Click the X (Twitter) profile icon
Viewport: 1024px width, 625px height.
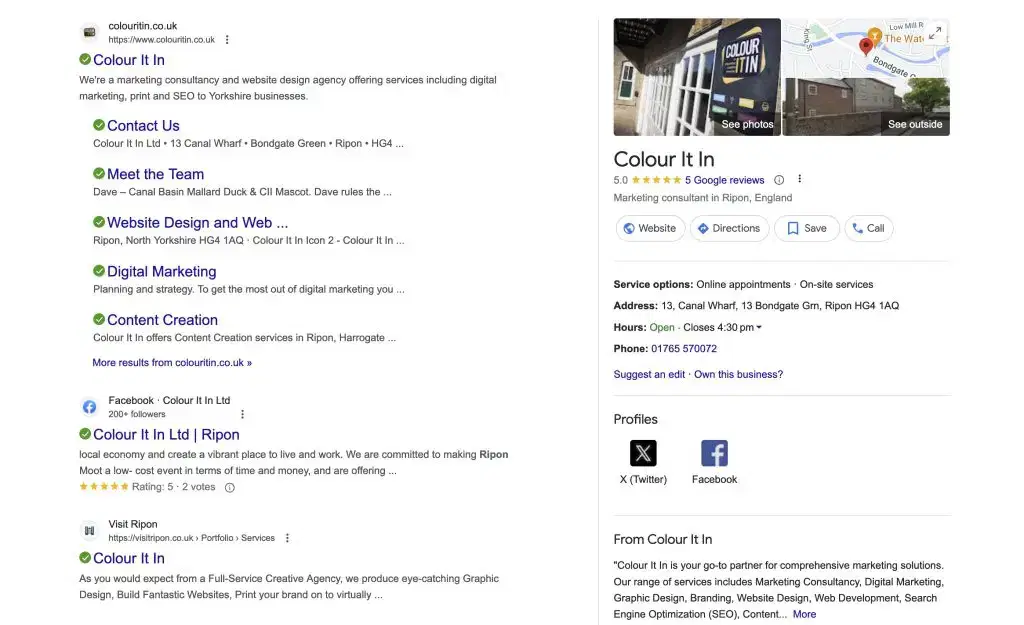(x=643, y=453)
